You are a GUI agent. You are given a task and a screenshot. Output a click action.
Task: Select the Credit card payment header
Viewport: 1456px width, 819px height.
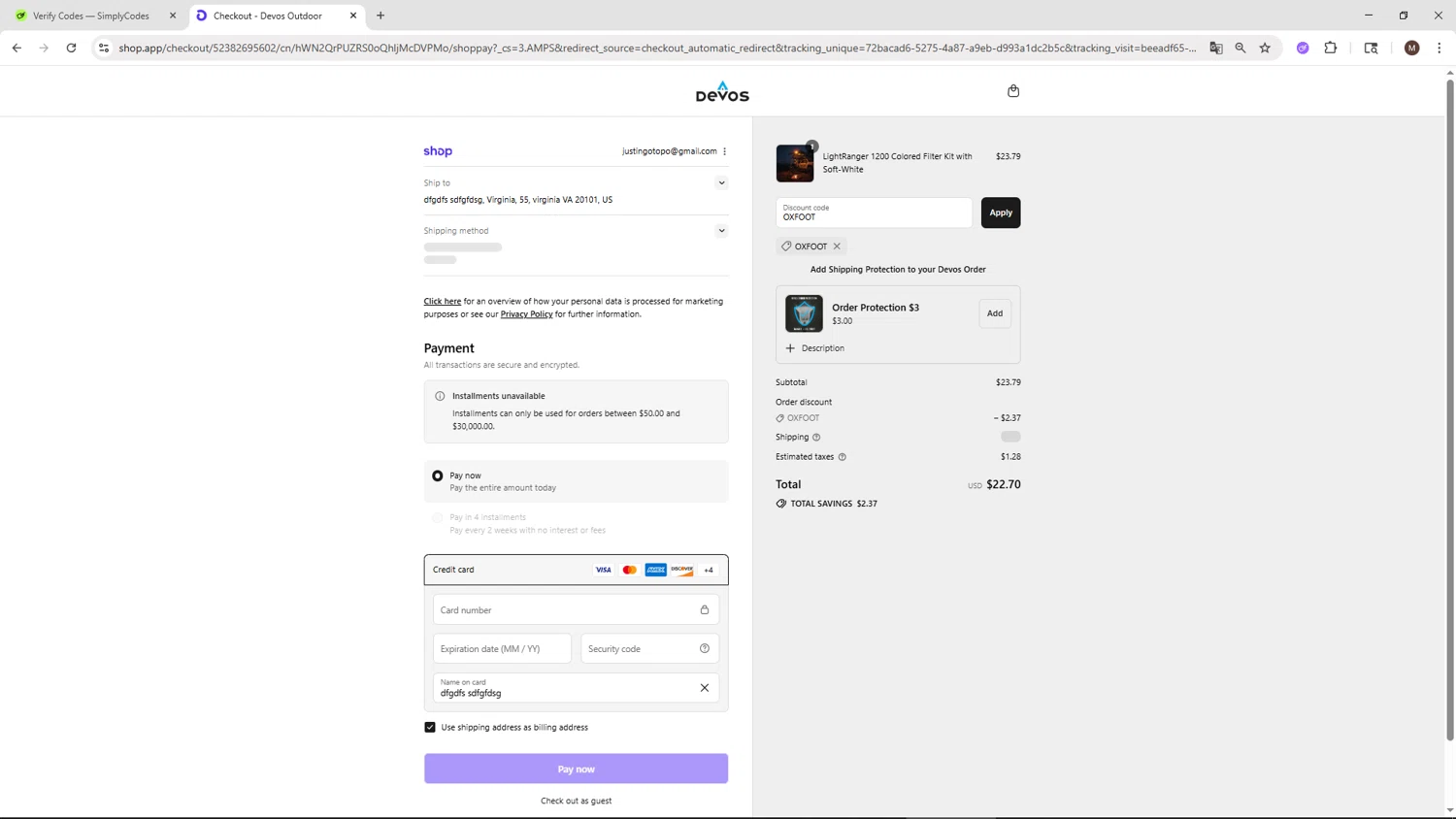coord(576,570)
